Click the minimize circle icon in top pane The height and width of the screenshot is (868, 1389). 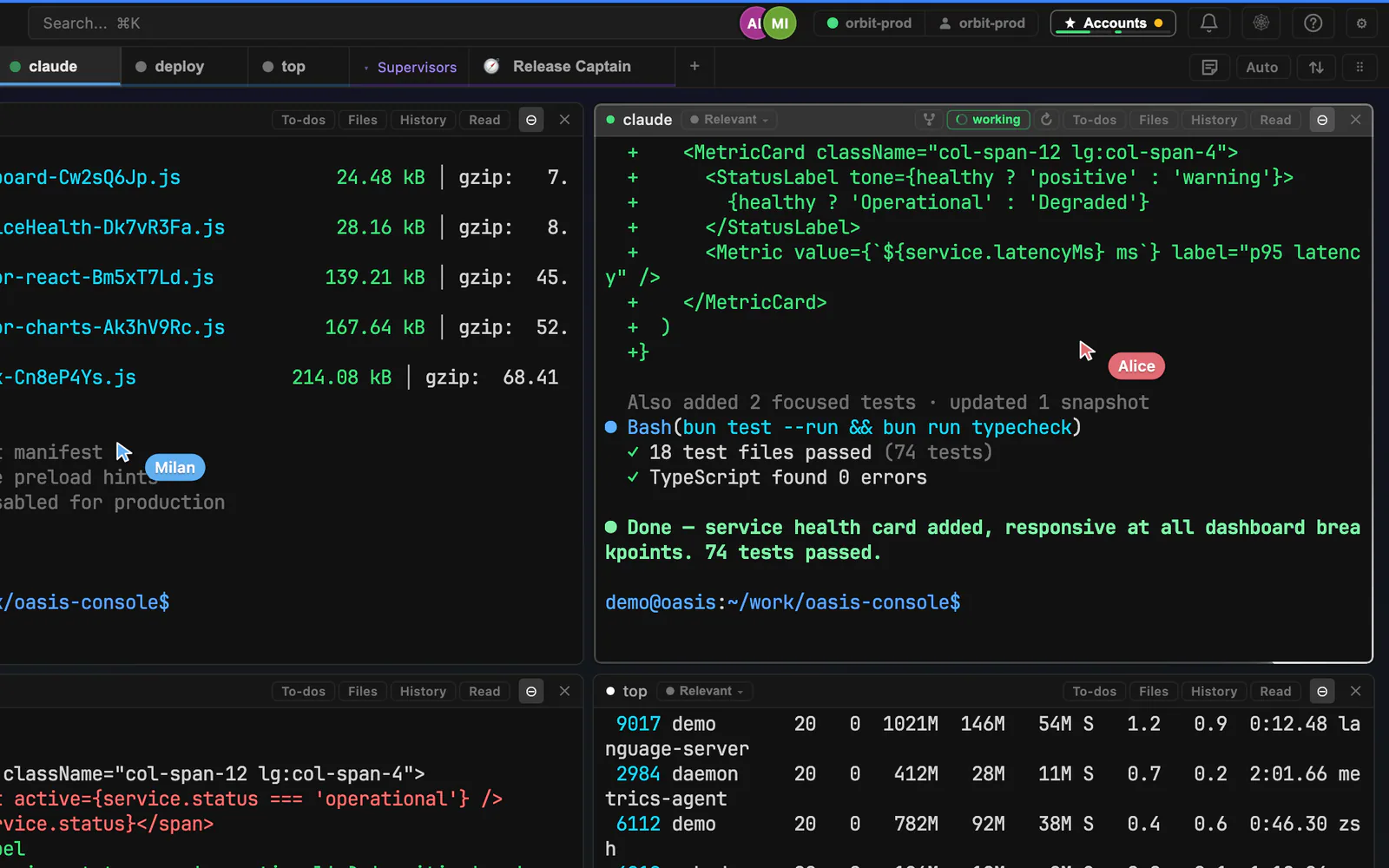pos(1322,691)
